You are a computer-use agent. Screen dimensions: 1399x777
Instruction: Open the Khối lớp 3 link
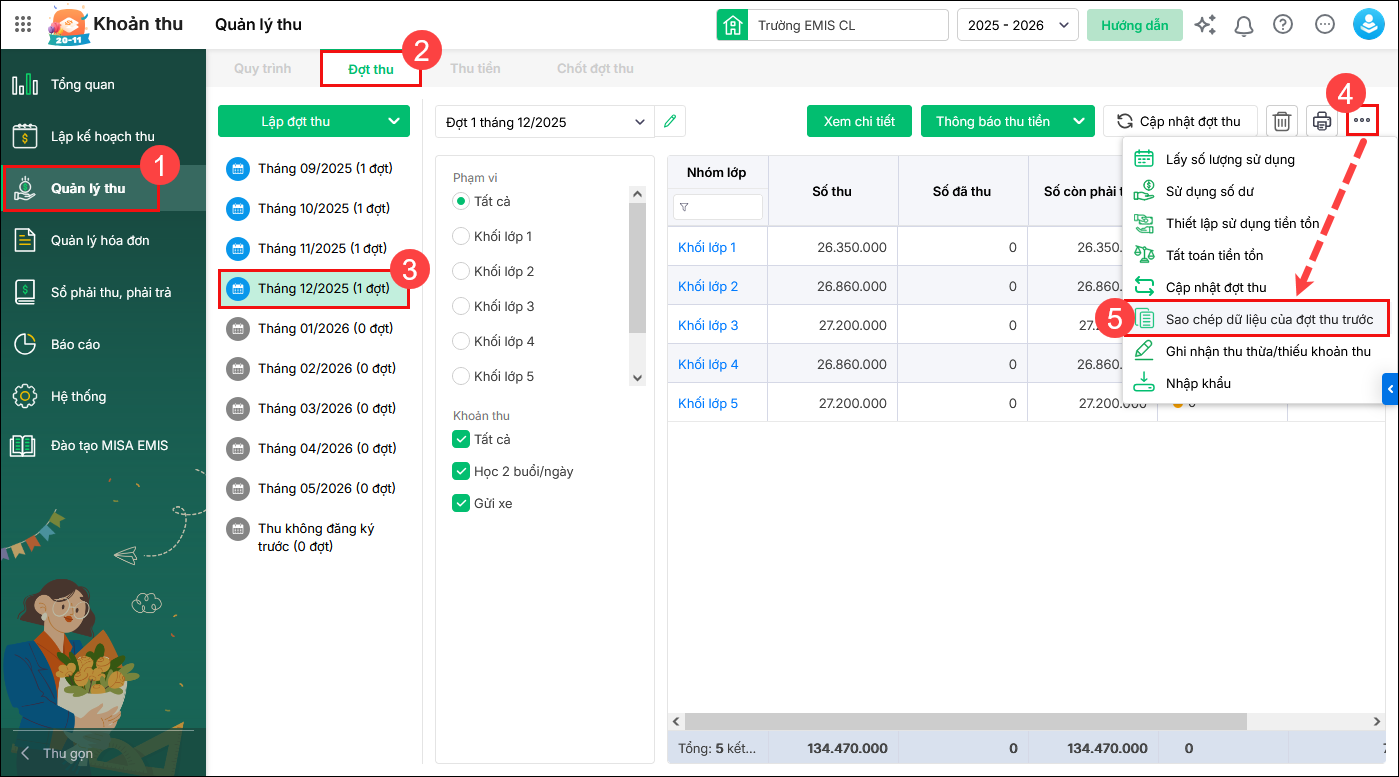click(708, 325)
